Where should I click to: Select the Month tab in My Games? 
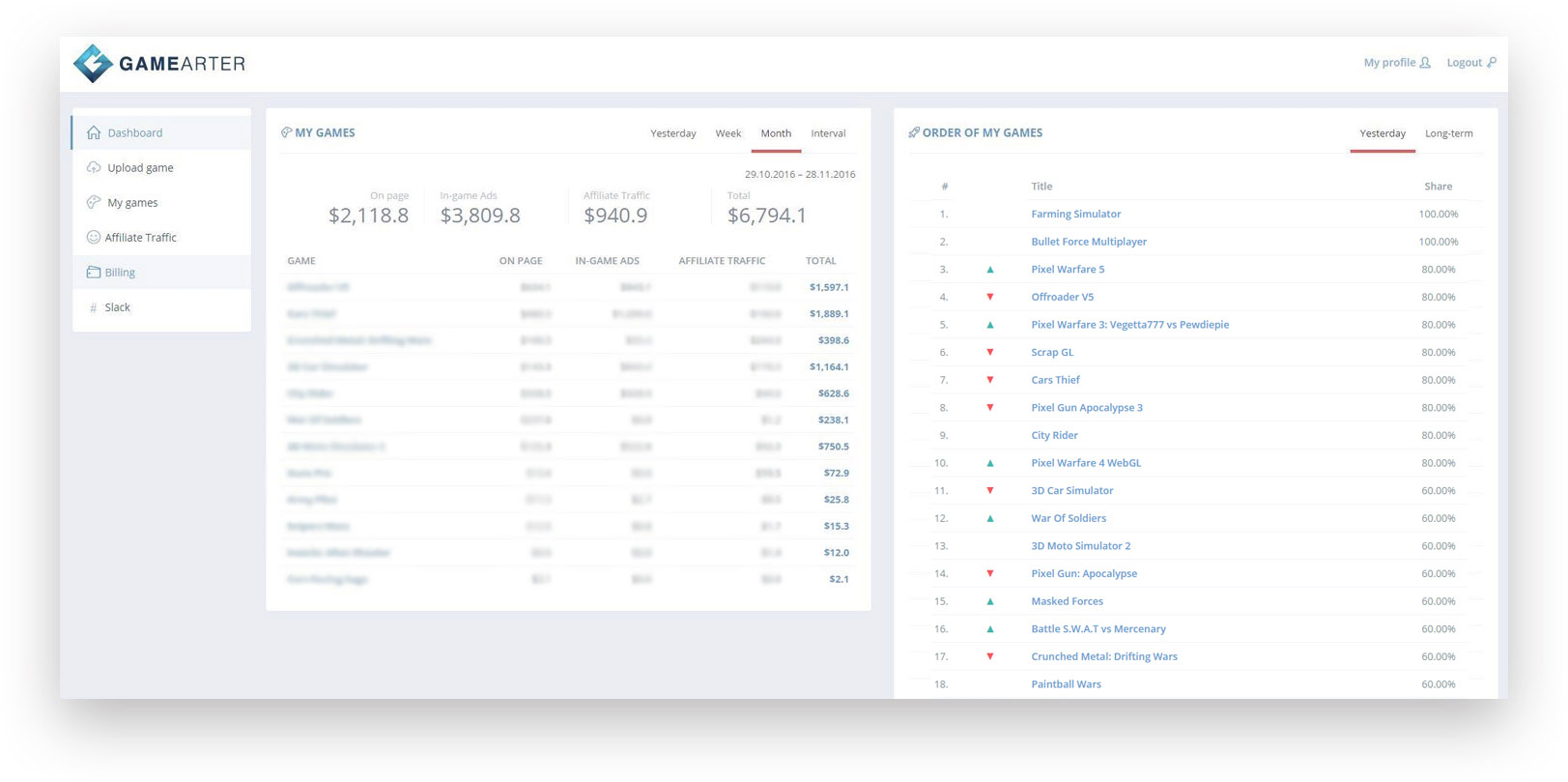coord(776,133)
